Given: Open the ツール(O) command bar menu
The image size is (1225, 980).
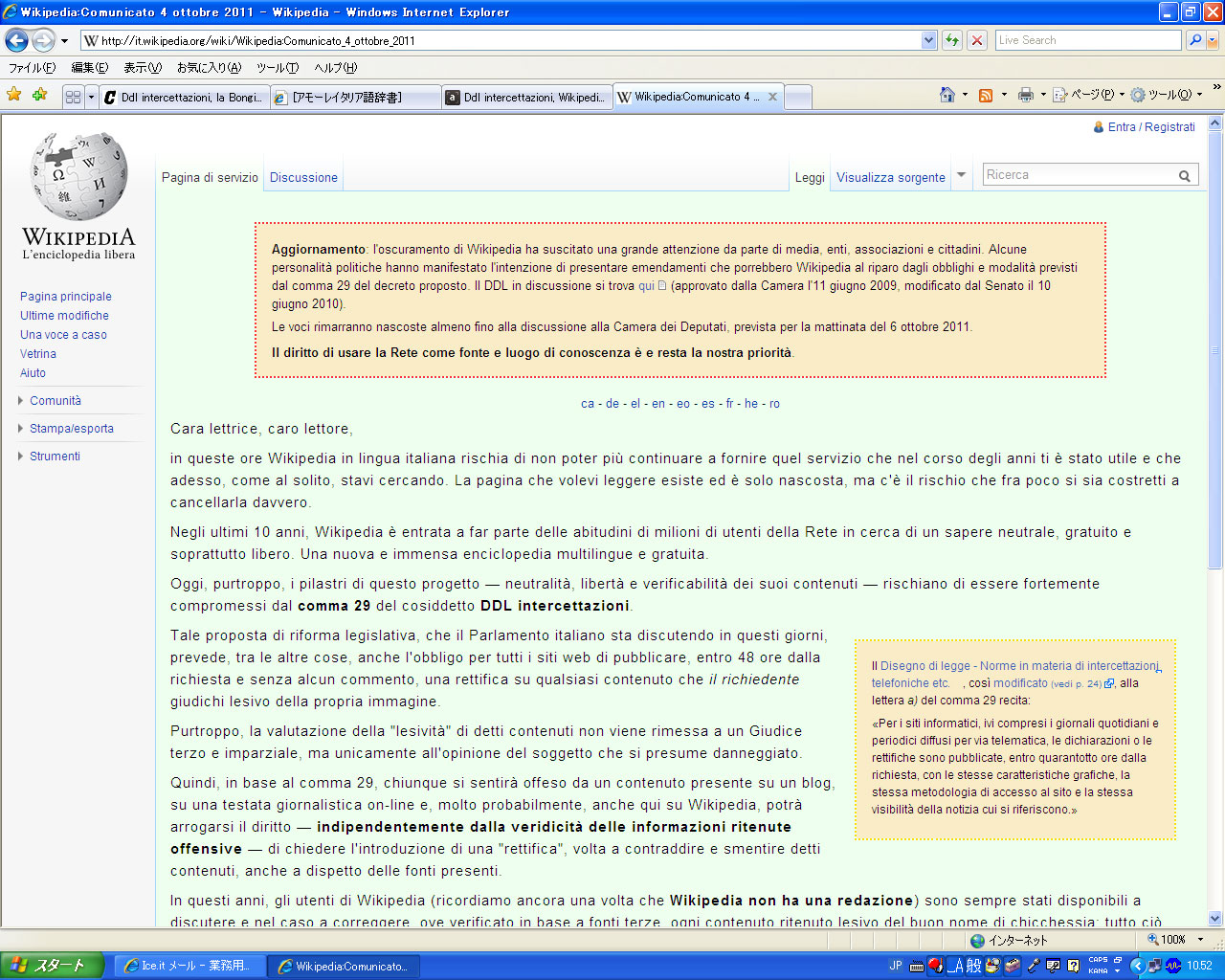Looking at the screenshot, I should pos(1167,95).
